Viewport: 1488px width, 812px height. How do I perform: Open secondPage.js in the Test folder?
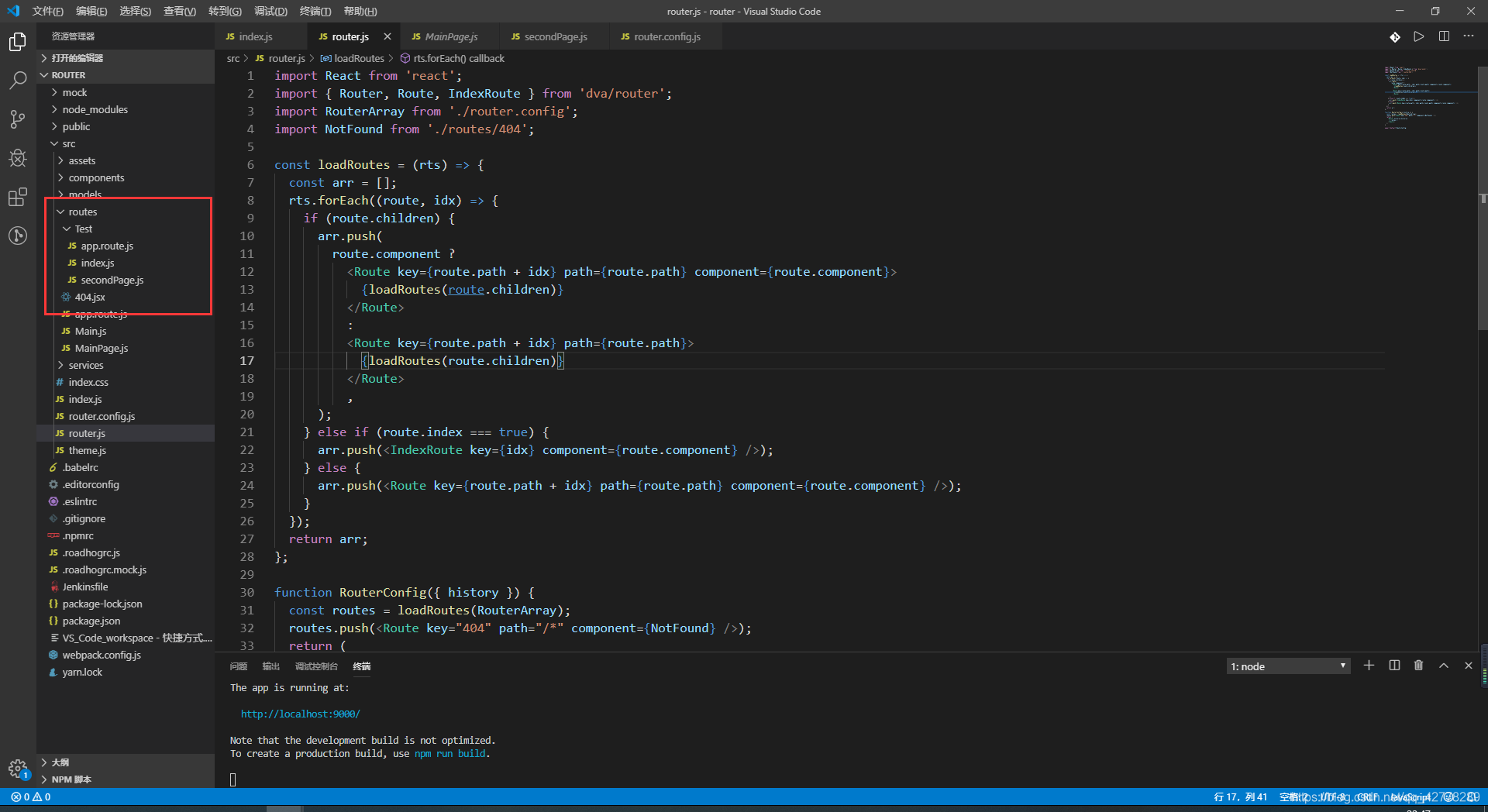point(127,280)
